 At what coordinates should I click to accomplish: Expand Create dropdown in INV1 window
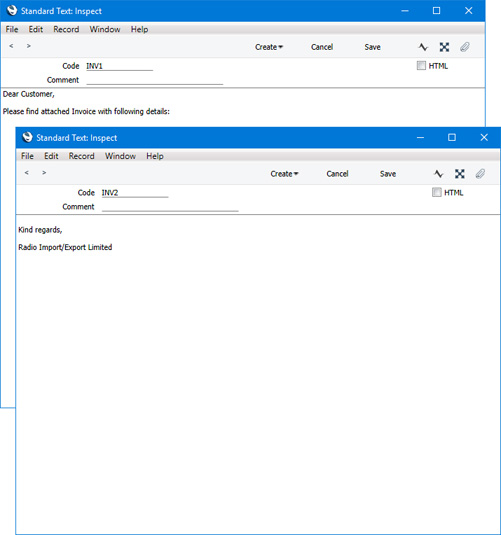coord(269,47)
